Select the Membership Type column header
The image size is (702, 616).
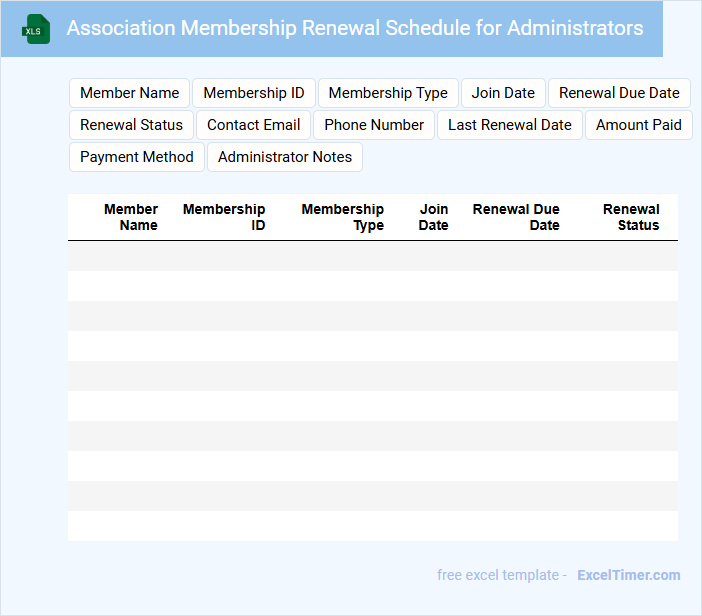pos(343,217)
